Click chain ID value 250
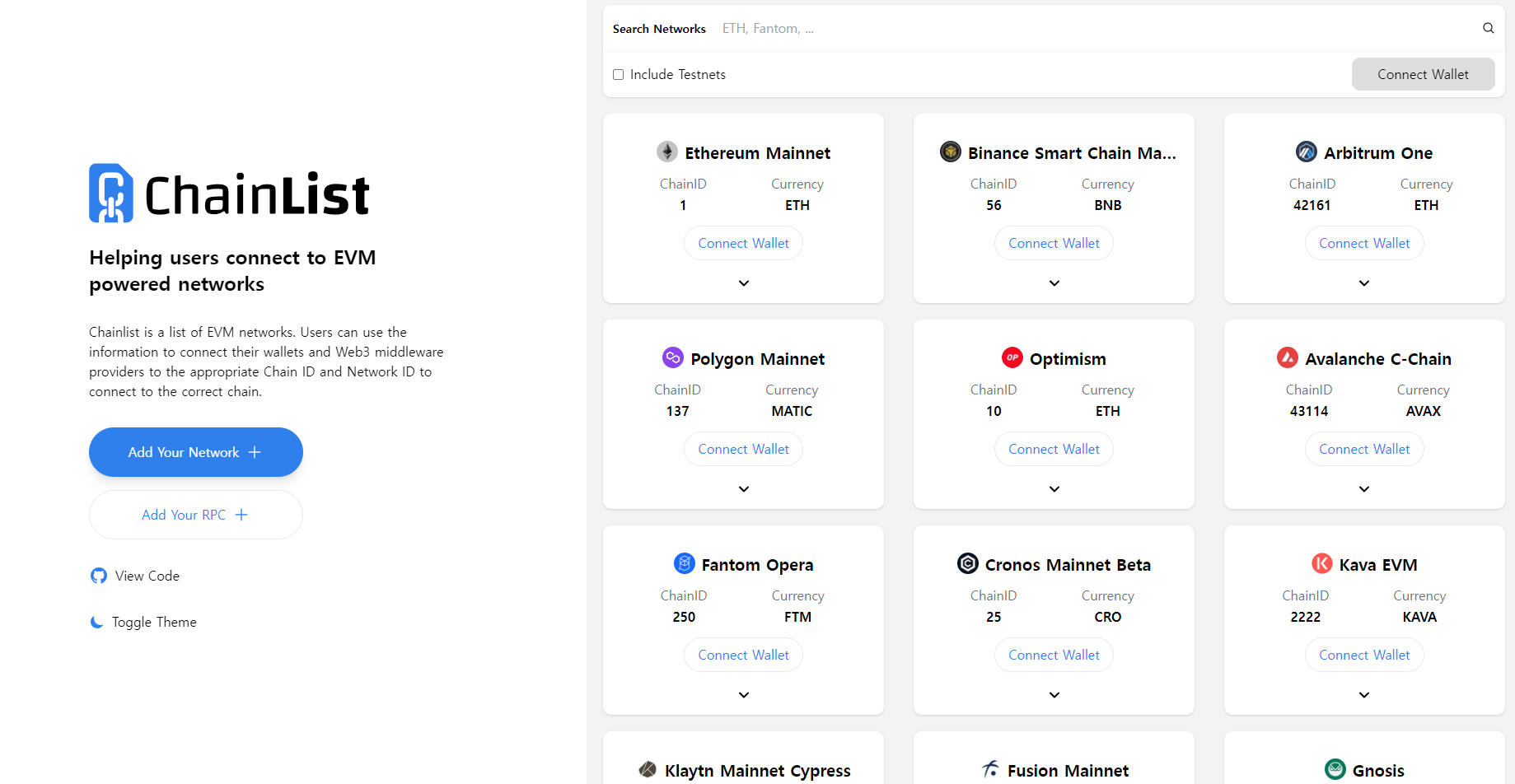The width and height of the screenshot is (1515, 784). (x=684, y=617)
